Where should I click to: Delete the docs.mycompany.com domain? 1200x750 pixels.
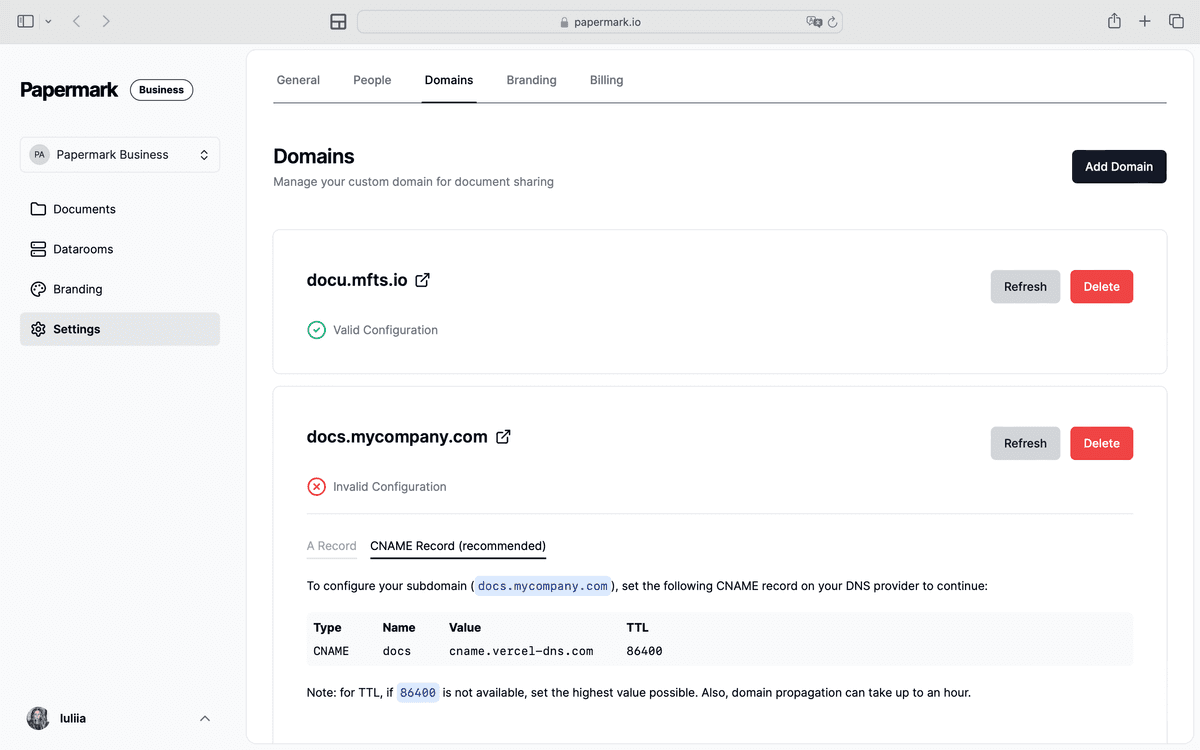tap(1101, 443)
